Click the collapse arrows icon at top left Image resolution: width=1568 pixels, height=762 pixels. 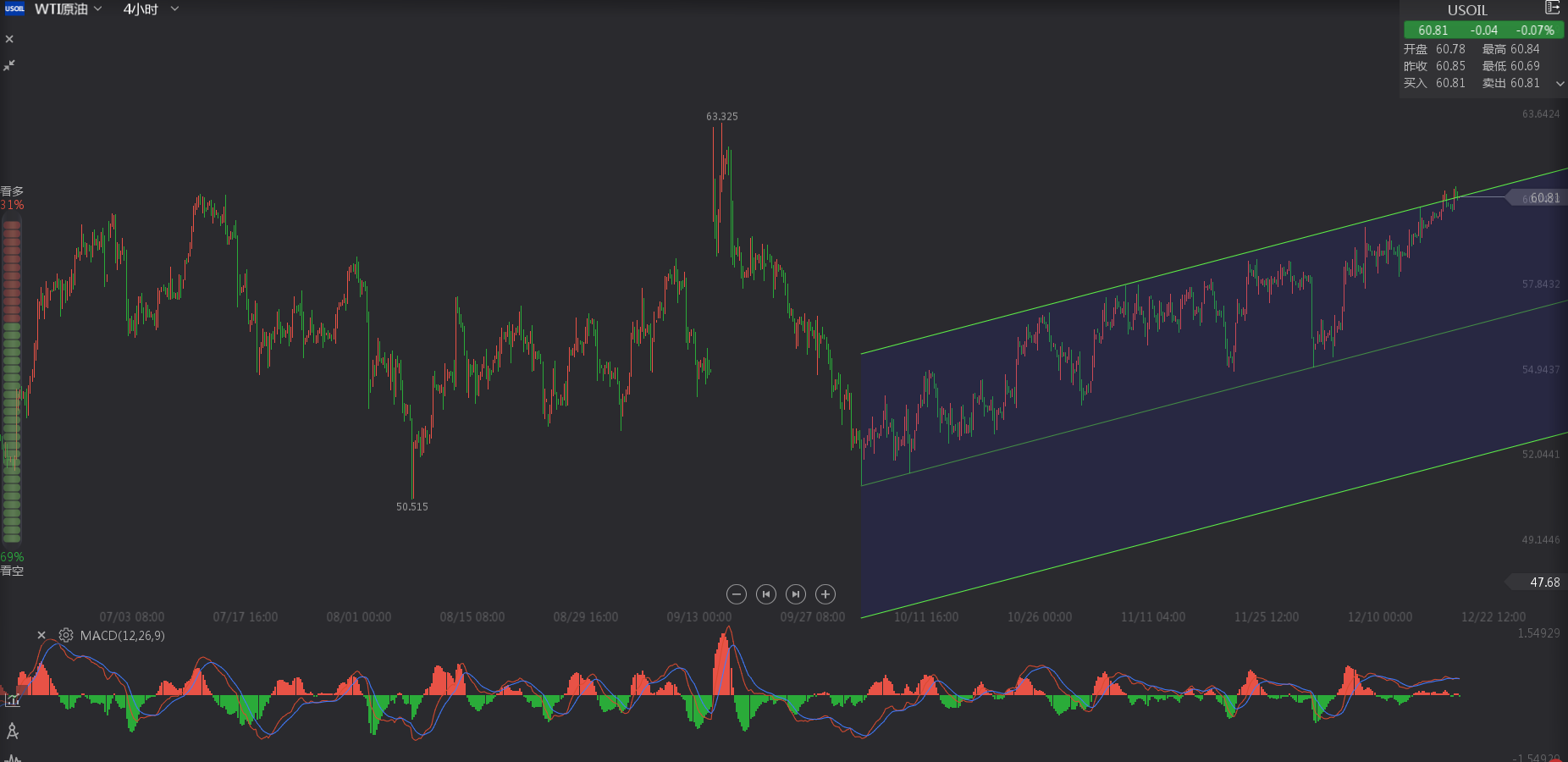coord(9,65)
